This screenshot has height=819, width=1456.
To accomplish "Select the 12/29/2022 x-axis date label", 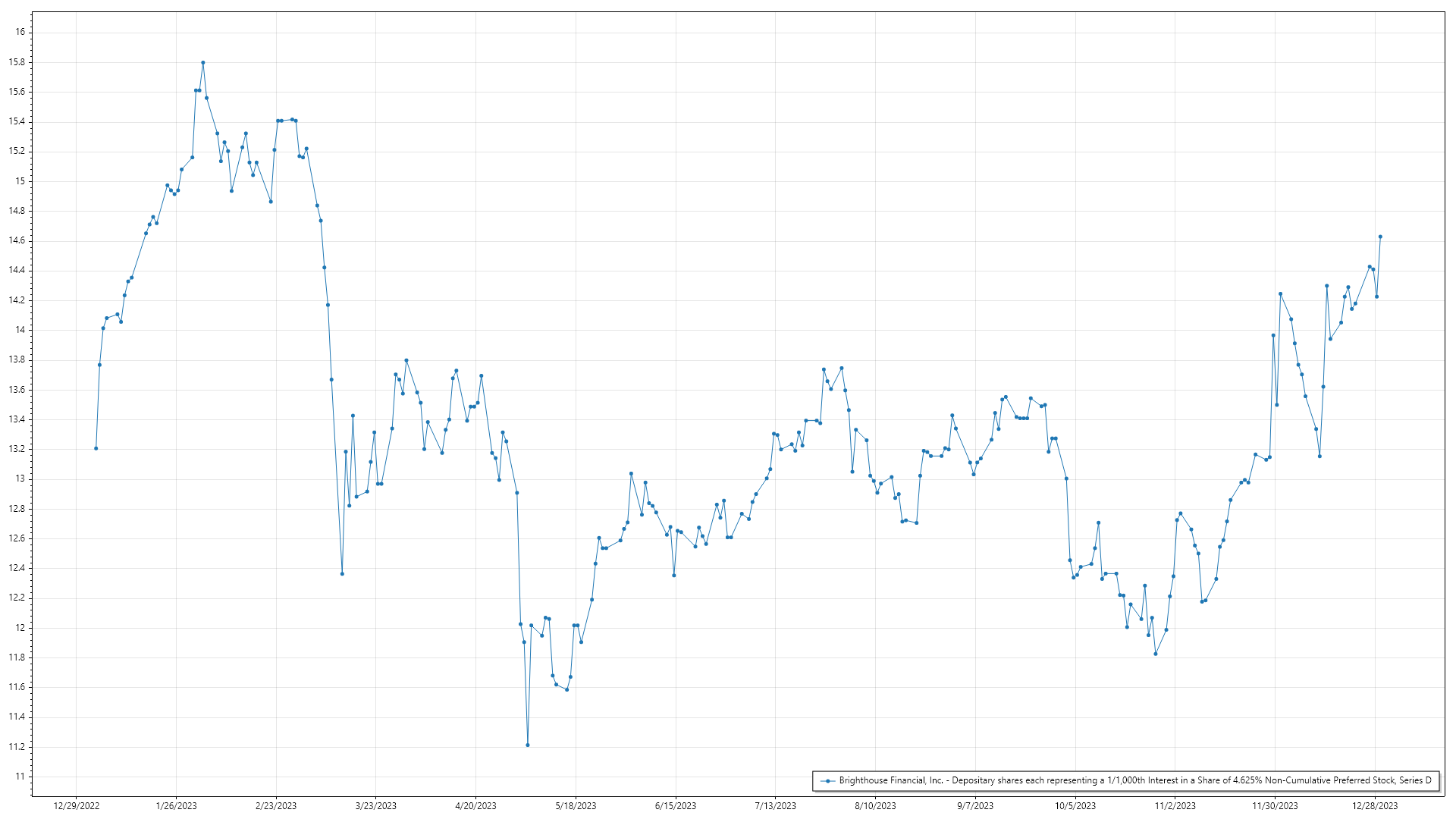I will point(77,806).
